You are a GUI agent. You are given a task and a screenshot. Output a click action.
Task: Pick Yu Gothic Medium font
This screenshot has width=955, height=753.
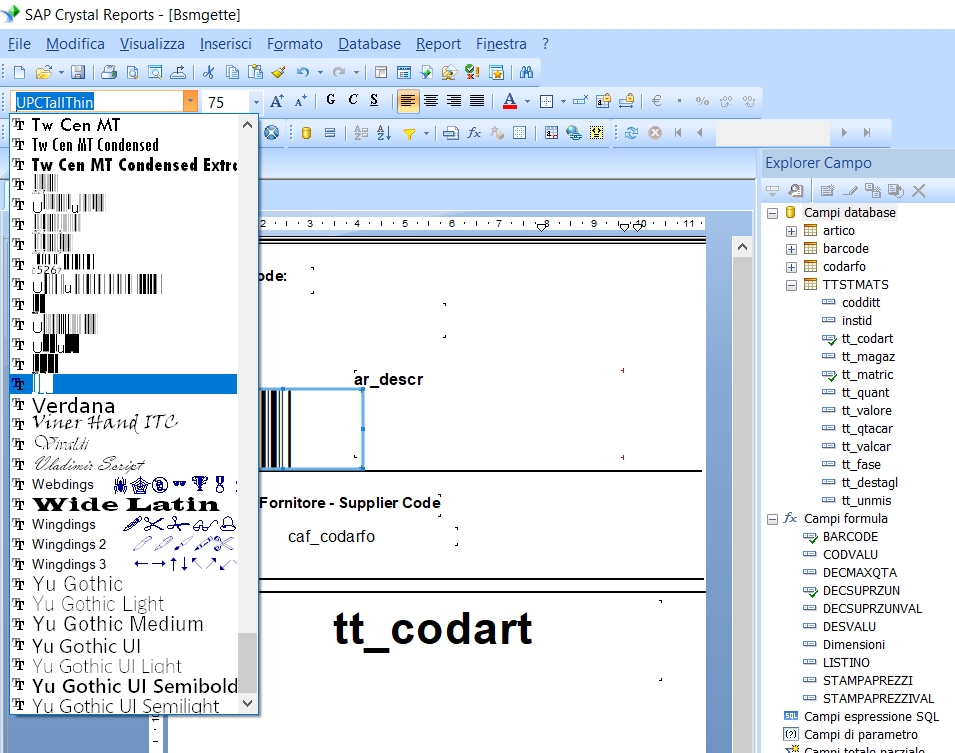point(124,624)
